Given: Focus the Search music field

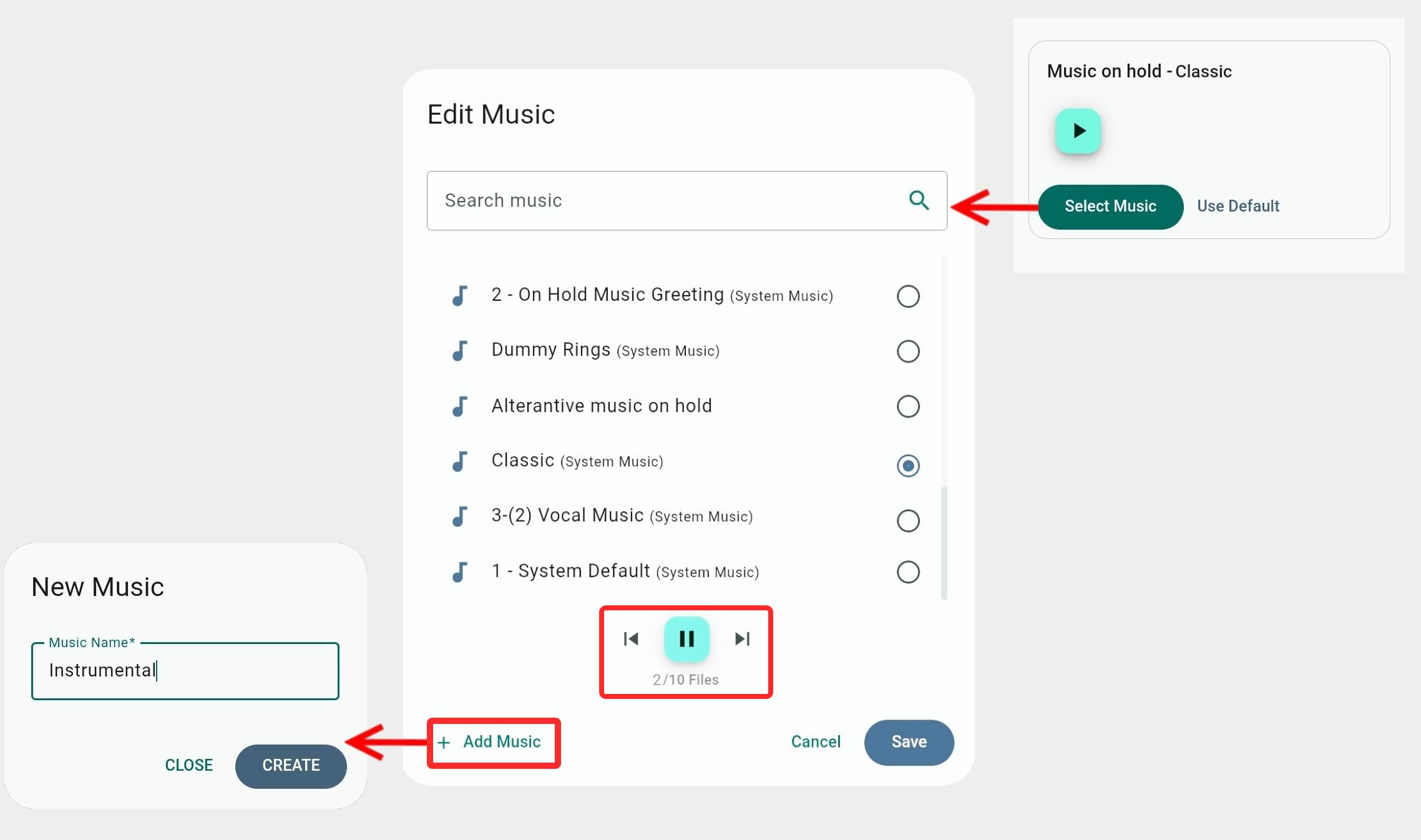Looking at the screenshot, I should [x=686, y=200].
